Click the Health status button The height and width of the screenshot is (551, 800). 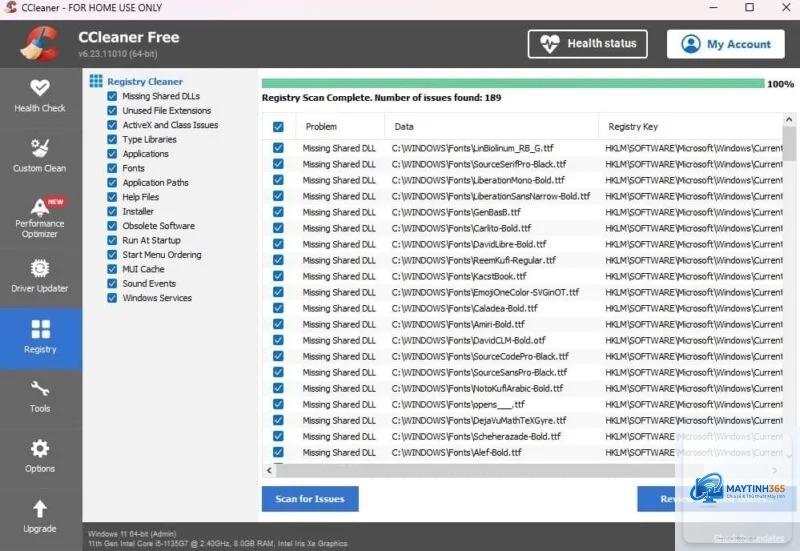[x=588, y=44]
